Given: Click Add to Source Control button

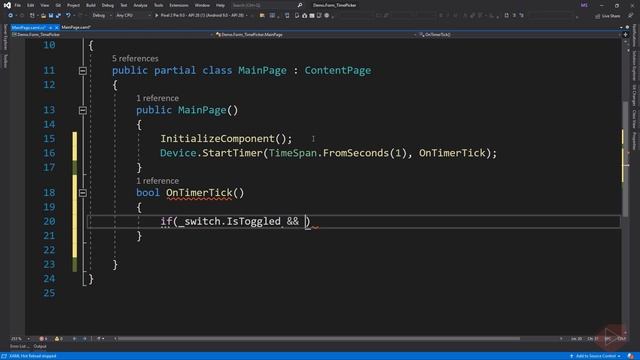Looking at the screenshot, I should click(x=596, y=356).
